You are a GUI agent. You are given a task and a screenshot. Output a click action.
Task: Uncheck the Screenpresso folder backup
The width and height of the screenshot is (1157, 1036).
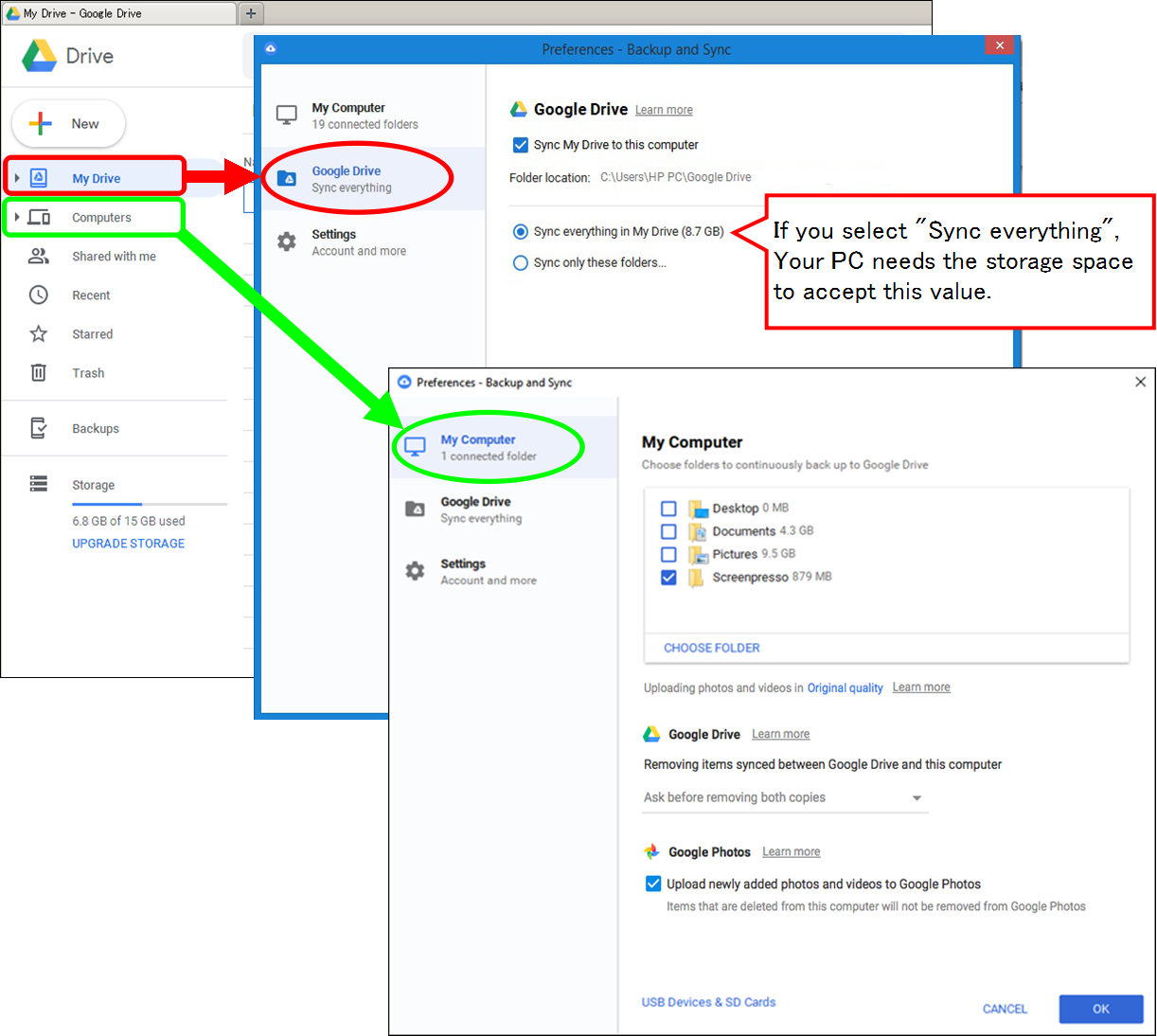668,577
